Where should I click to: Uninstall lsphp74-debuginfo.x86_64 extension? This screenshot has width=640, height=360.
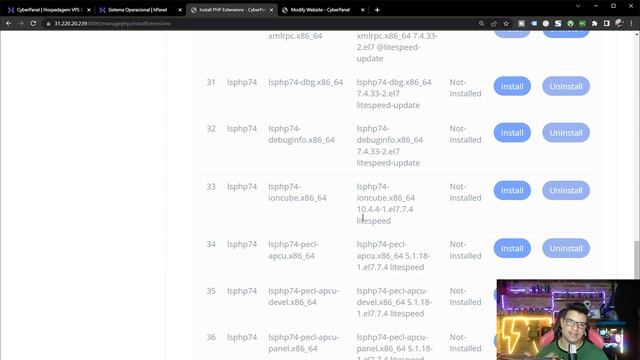(x=566, y=133)
